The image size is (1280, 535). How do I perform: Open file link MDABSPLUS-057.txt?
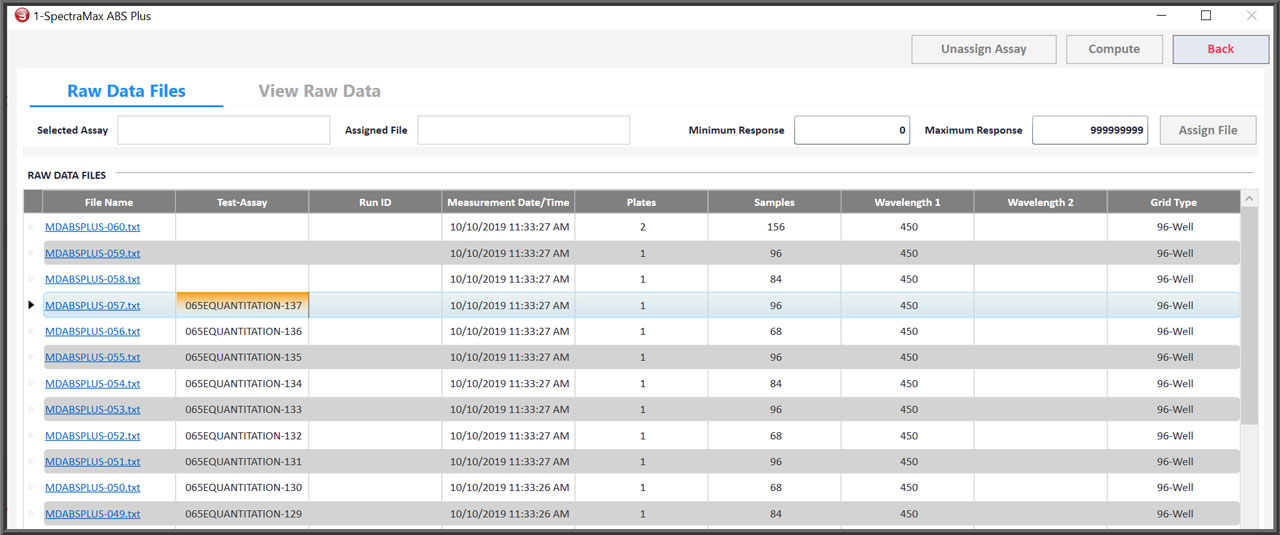point(93,305)
